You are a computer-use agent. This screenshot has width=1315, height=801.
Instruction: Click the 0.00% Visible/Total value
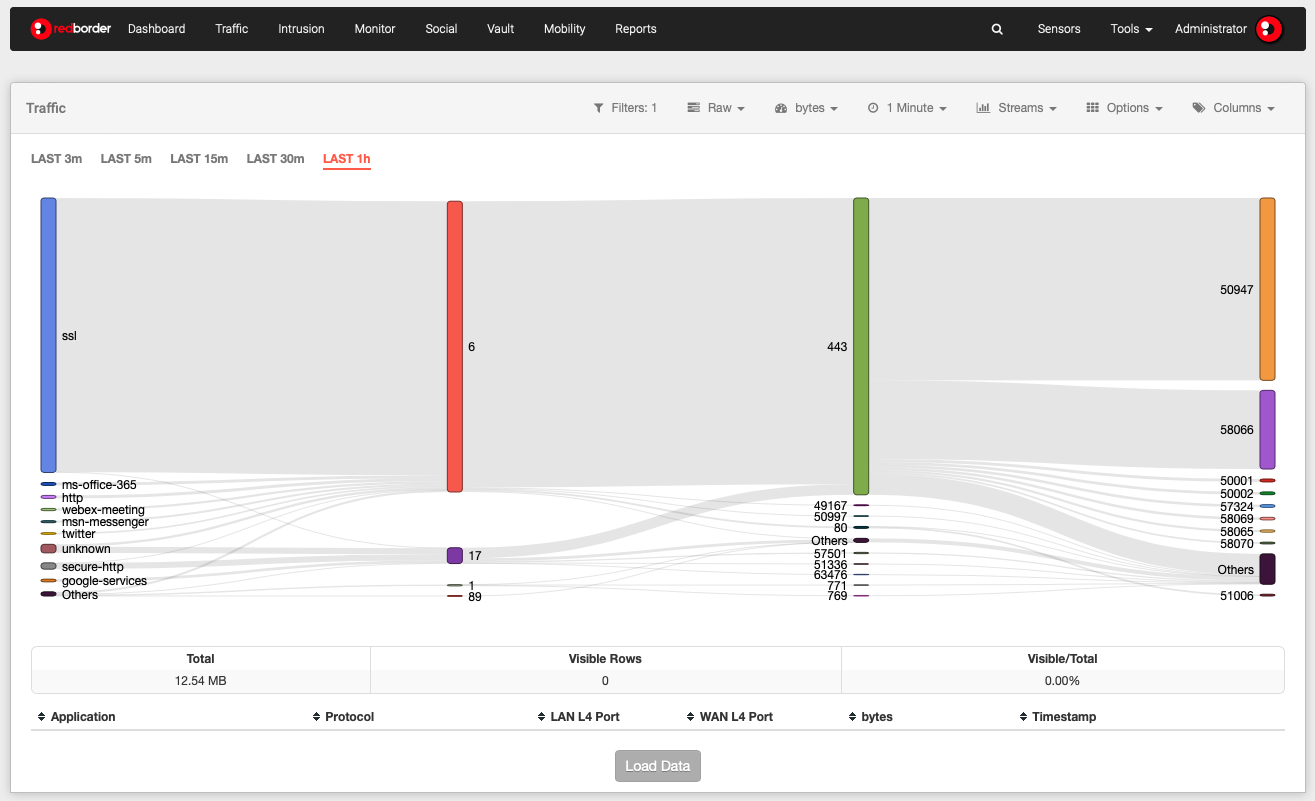[x=1063, y=681]
